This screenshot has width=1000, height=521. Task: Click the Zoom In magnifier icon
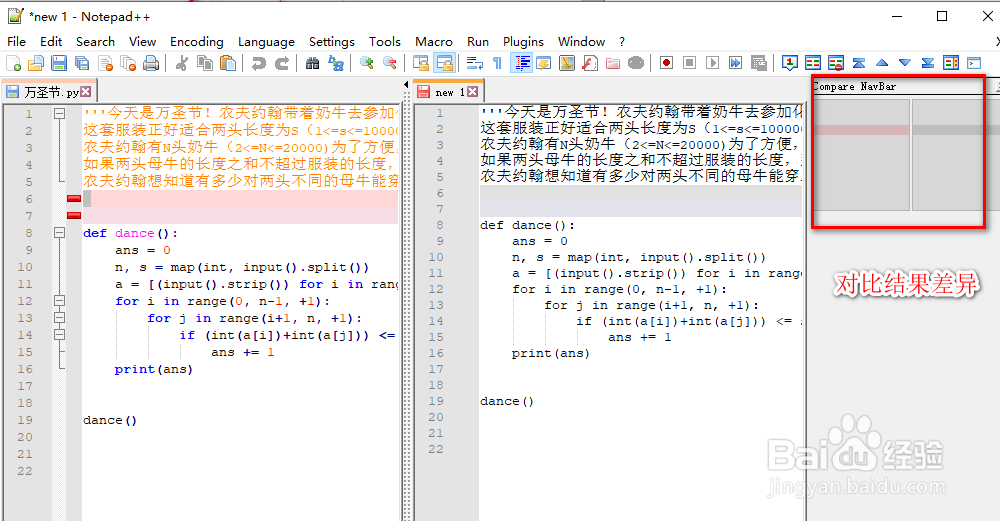click(367, 62)
